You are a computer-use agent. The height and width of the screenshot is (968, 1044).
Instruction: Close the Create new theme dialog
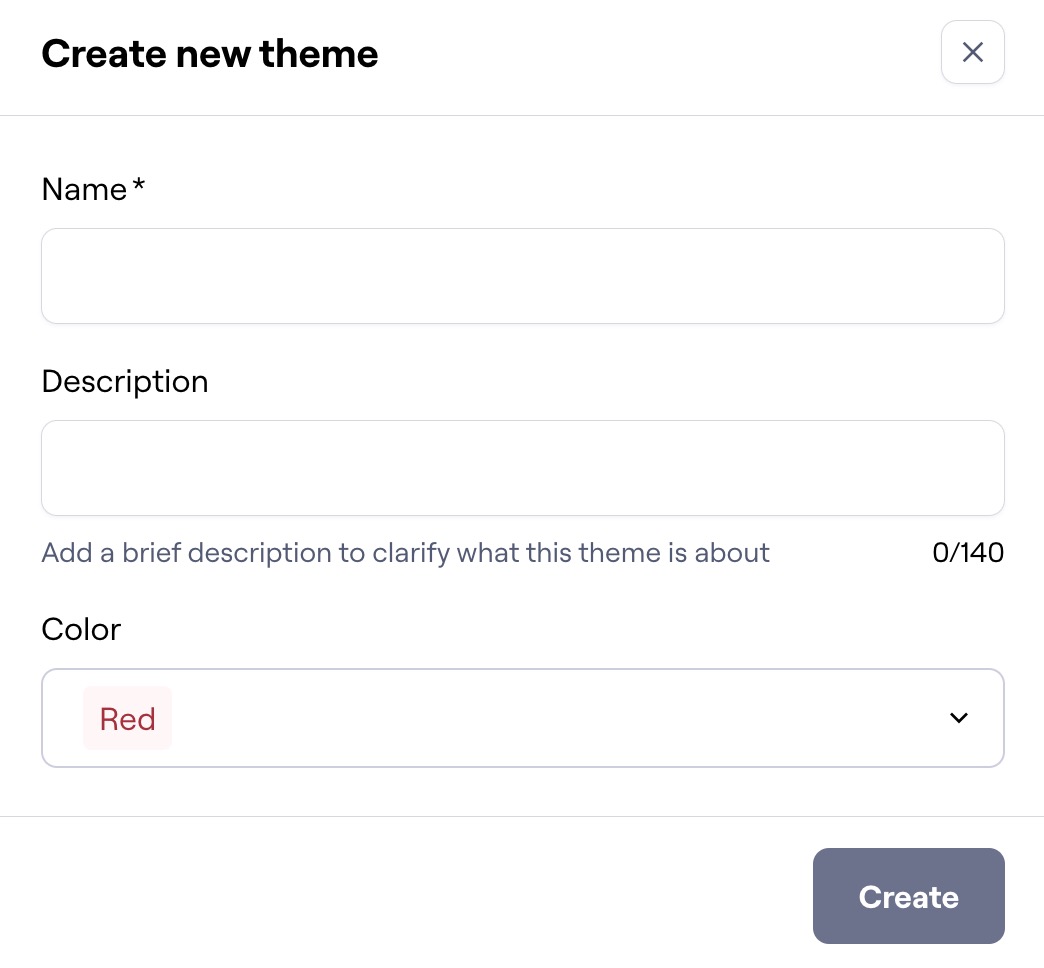(972, 52)
